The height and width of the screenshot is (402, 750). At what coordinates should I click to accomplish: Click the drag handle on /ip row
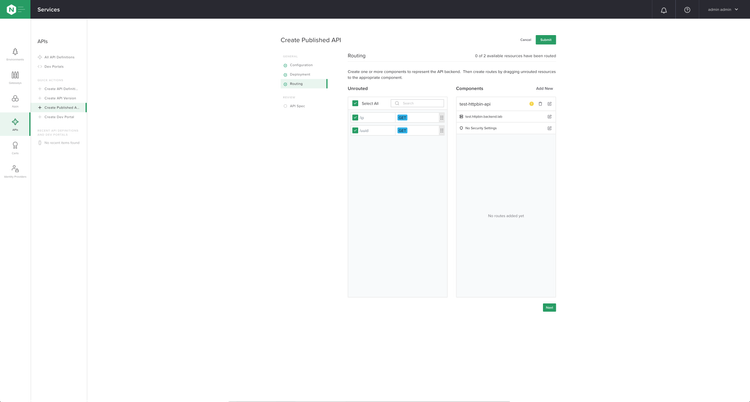pyautogui.click(x=441, y=117)
